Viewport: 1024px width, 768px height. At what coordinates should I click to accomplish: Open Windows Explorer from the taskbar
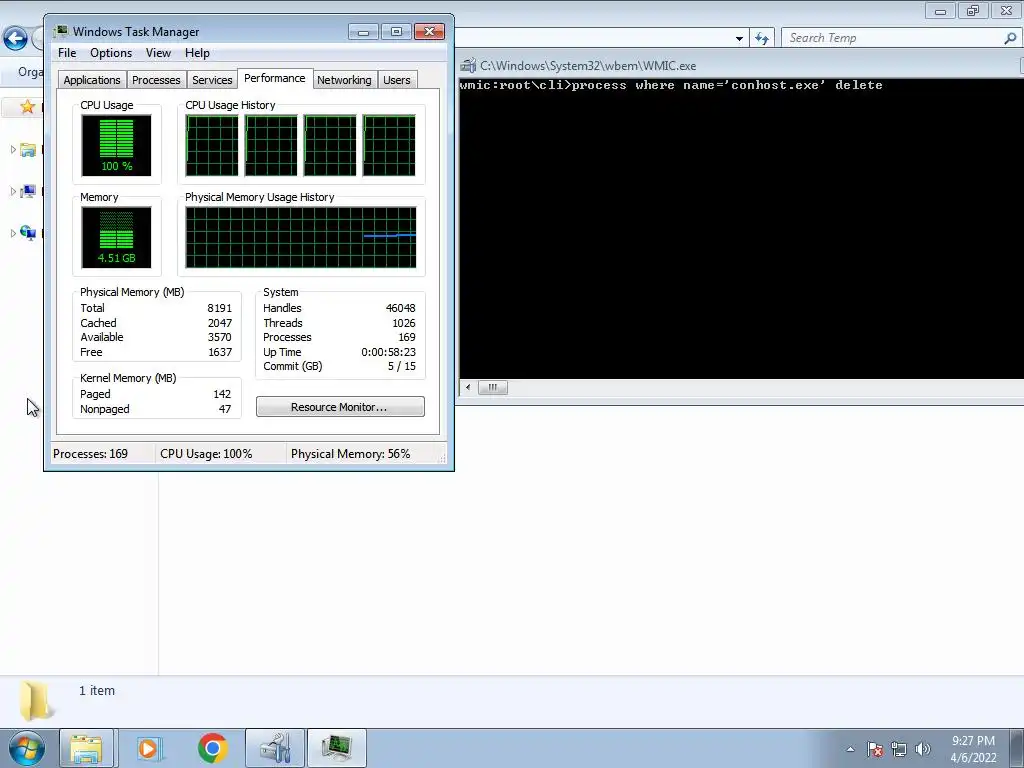pyautogui.click(x=86, y=748)
